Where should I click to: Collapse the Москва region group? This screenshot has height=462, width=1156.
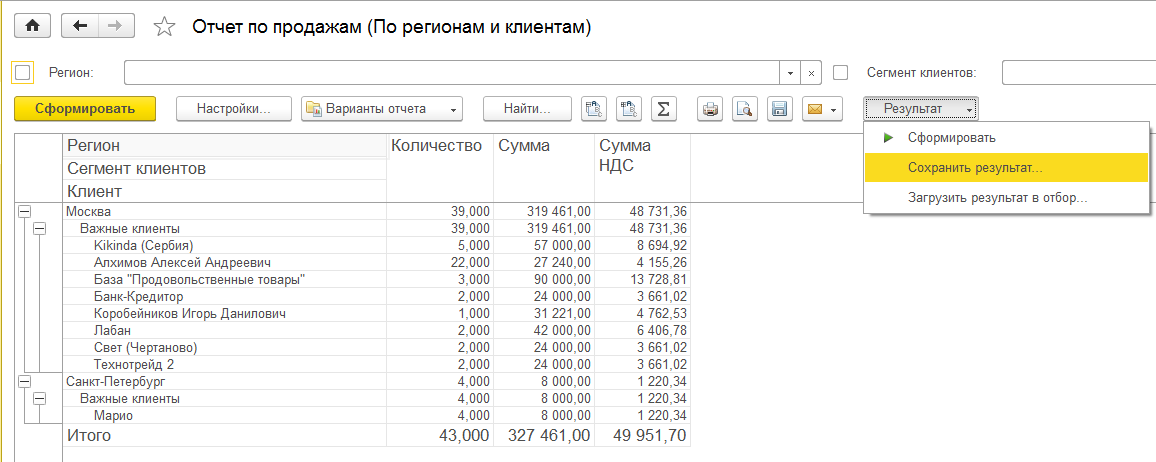(24, 212)
